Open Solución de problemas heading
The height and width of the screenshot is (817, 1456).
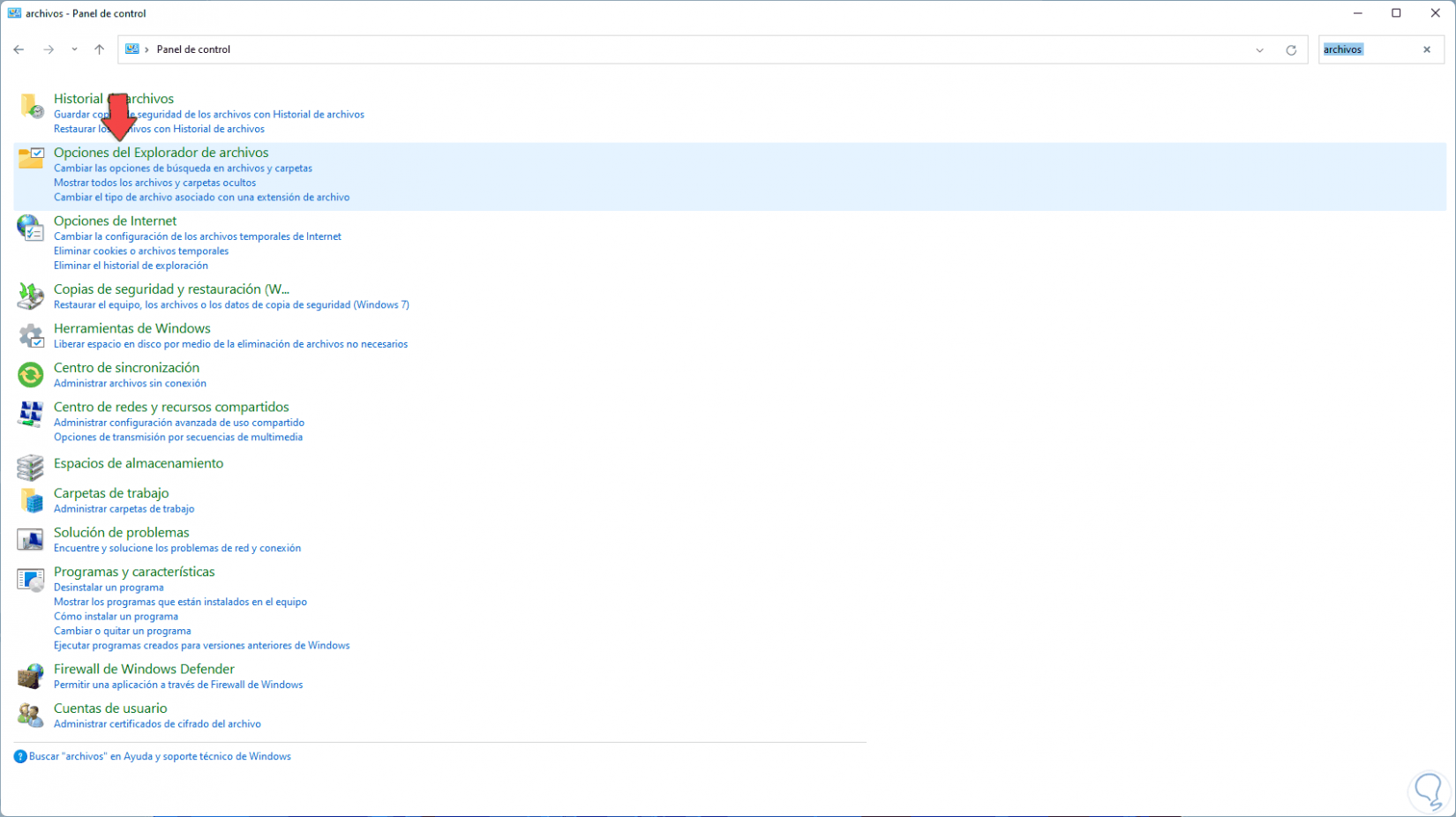point(121,533)
